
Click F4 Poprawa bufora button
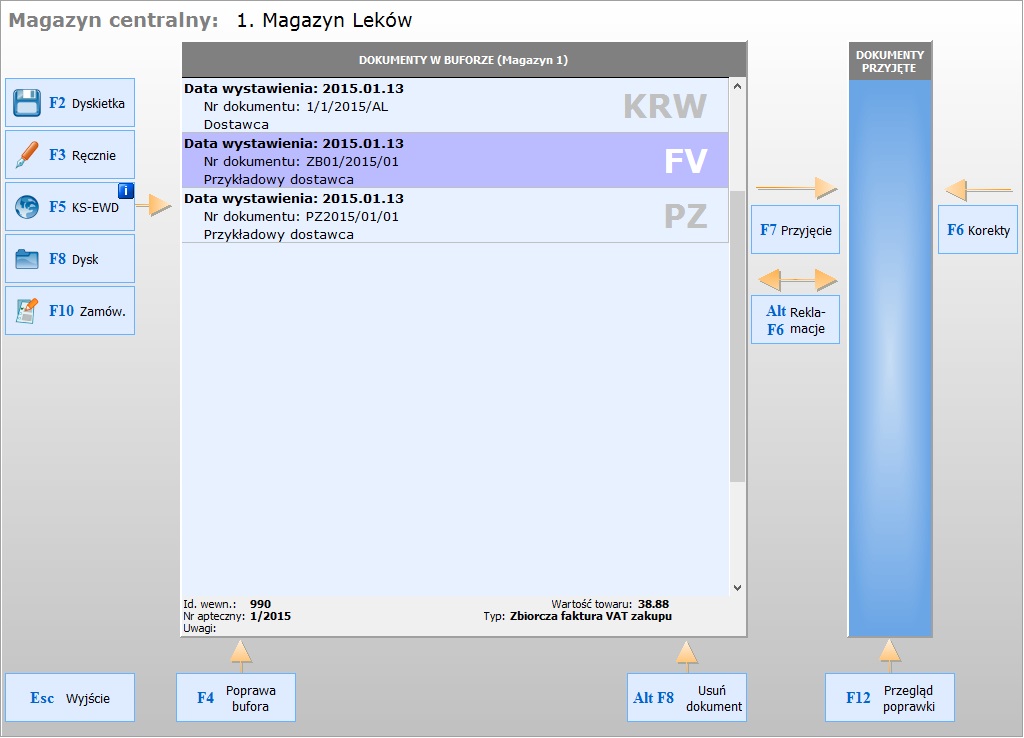(236, 698)
